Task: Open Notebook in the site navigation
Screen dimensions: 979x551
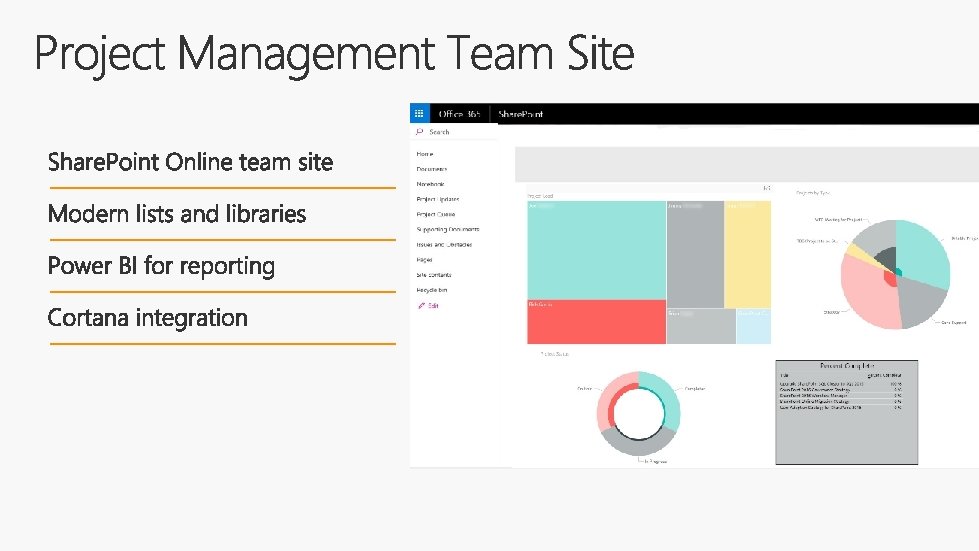Action: point(430,184)
